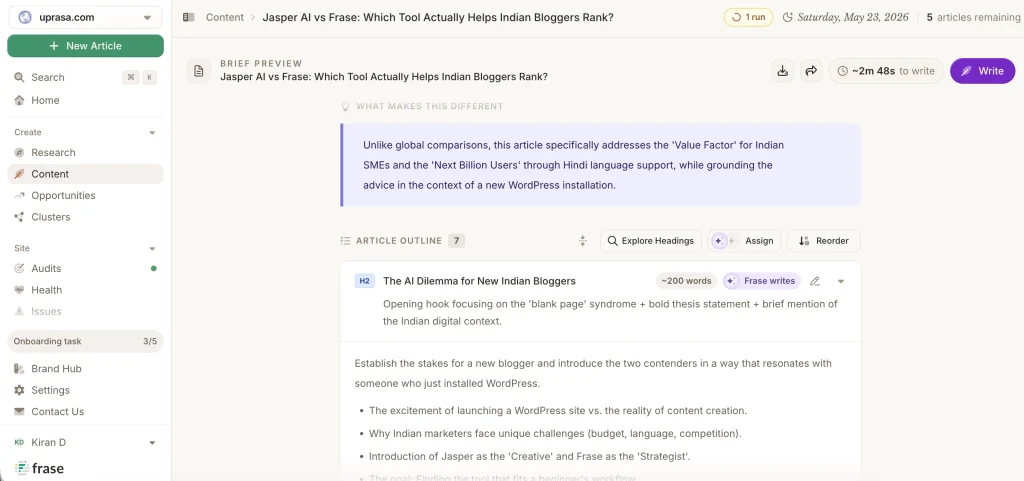
Task: Click the Health heartbeat icon
Action: click(19, 290)
